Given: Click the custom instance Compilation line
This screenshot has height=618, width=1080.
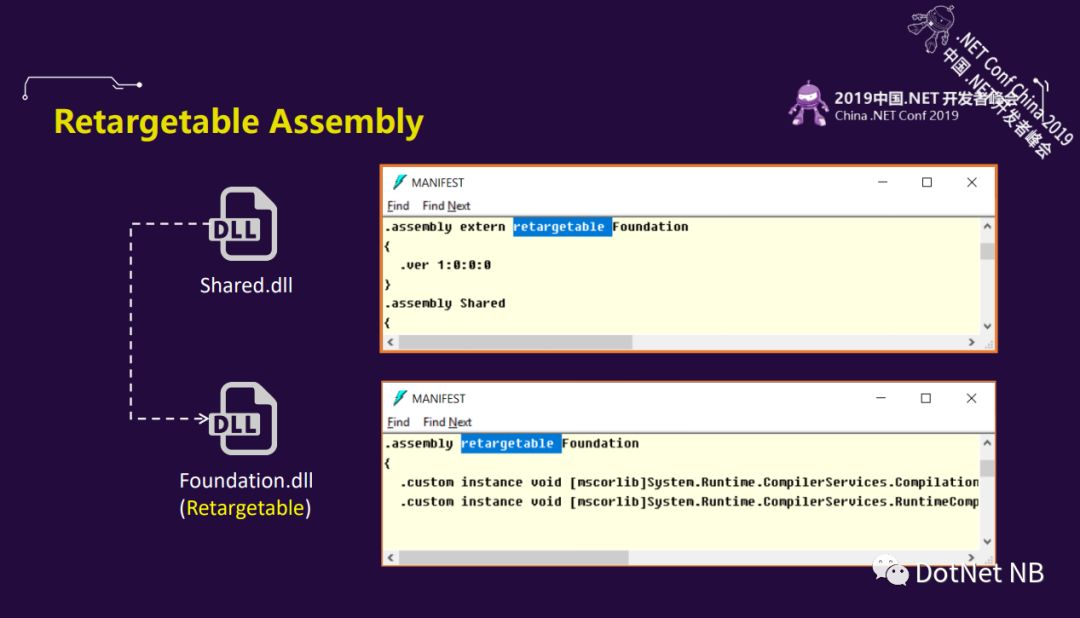Looking at the screenshot, I should click(x=689, y=482).
